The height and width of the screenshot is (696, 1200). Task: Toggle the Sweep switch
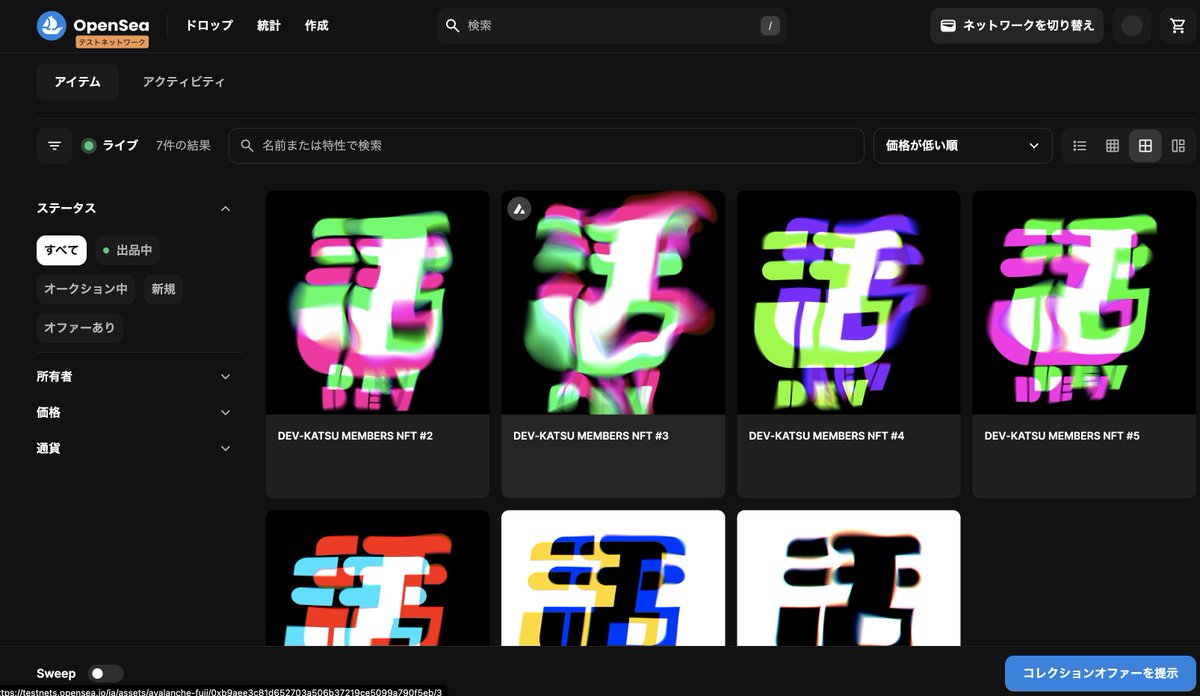coord(106,674)
